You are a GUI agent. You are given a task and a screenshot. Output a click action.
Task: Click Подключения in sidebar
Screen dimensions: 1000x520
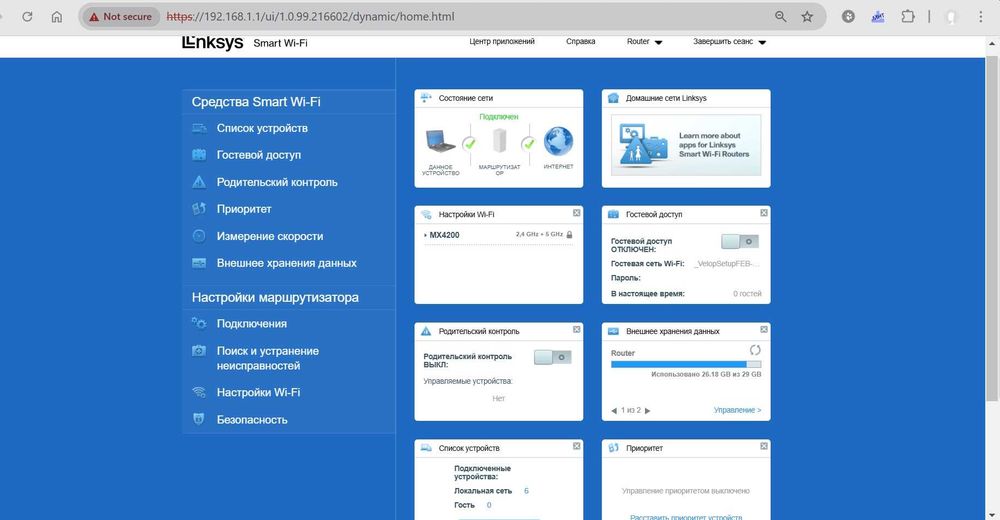point(251,324)
